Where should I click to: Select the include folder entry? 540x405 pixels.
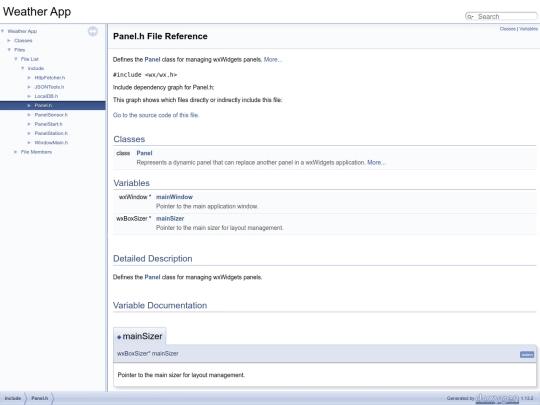36,68
